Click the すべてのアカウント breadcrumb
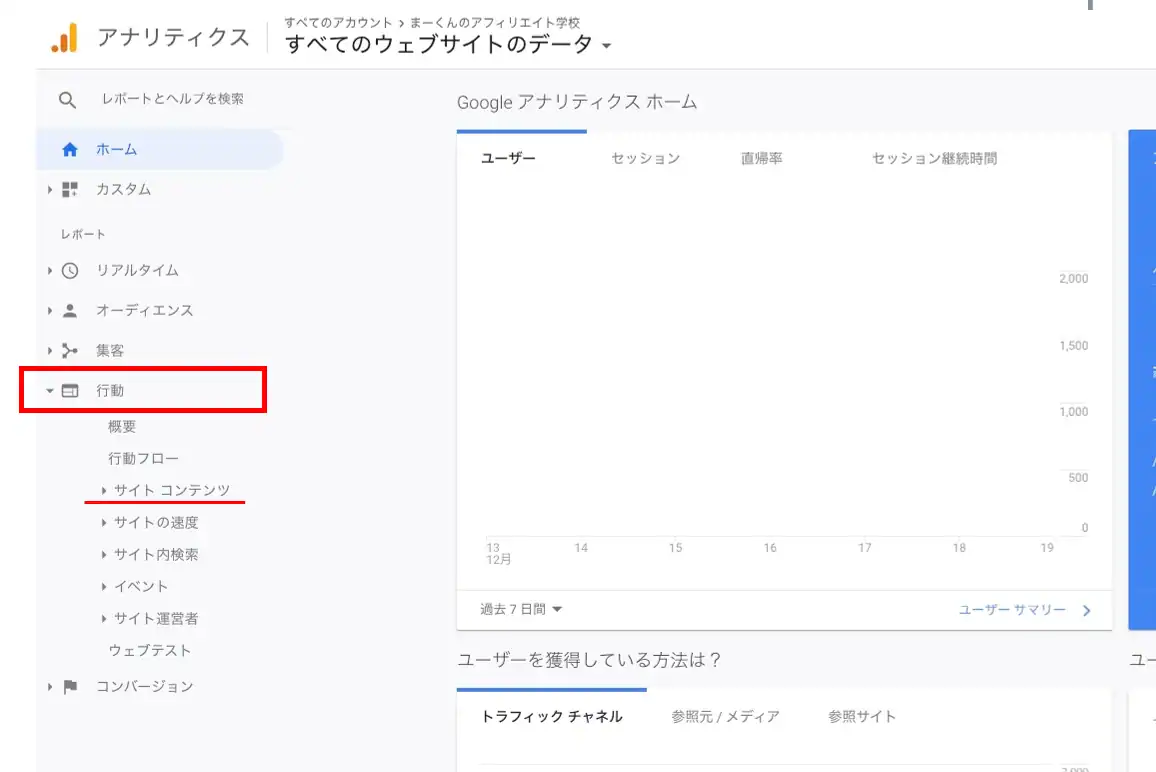The height and width of the screenshot is (772, 1156). (x=338, y=23)
